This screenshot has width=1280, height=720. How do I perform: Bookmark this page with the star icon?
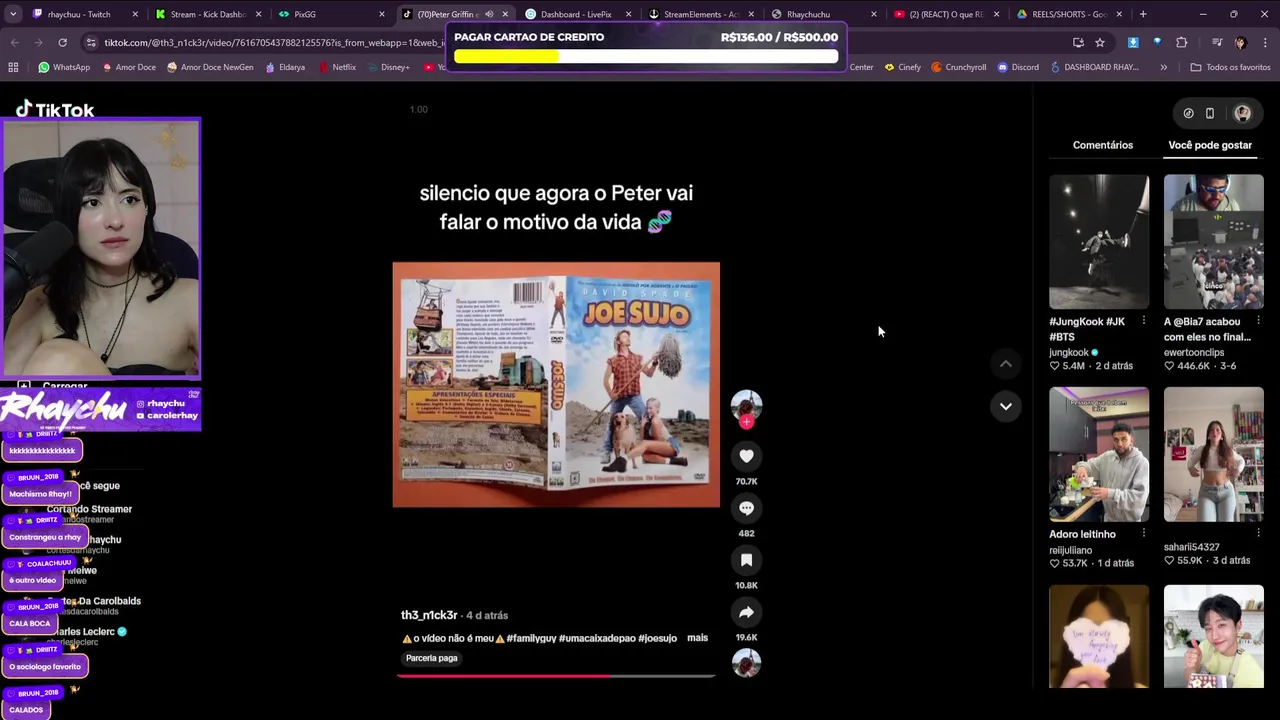(1100, 42)
